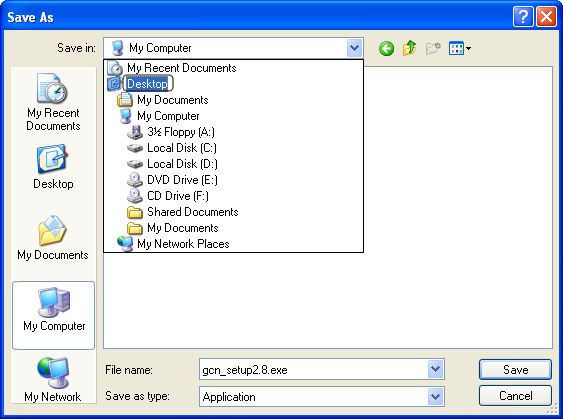Select My Computer in places bar
563x419 pixels.
pyautogui.click(x=53, y=315)
